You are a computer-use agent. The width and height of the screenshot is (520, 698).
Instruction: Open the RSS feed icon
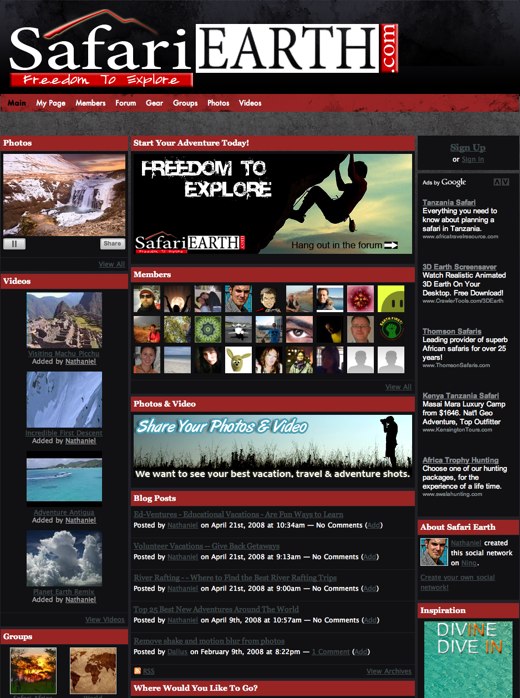tap(138, 671)
